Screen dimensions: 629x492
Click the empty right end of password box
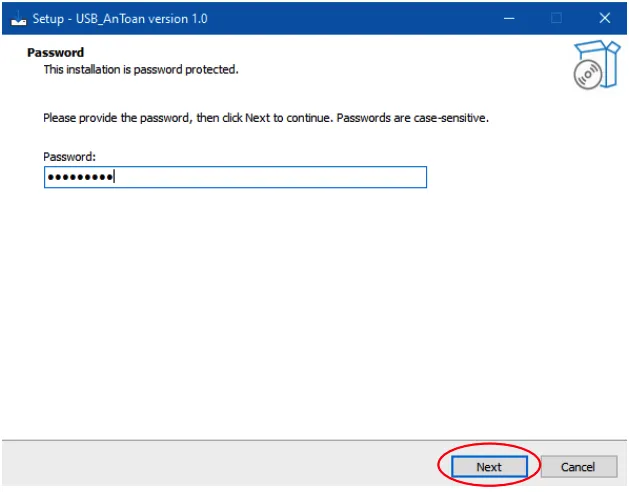380,177
